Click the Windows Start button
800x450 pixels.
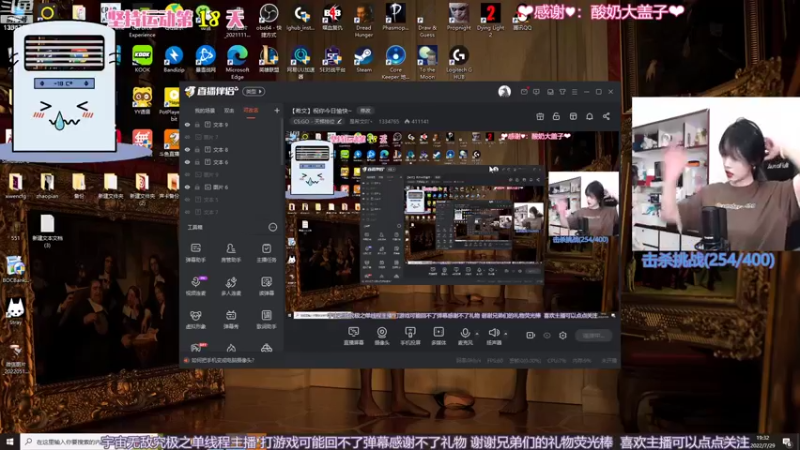coord(10,441)
